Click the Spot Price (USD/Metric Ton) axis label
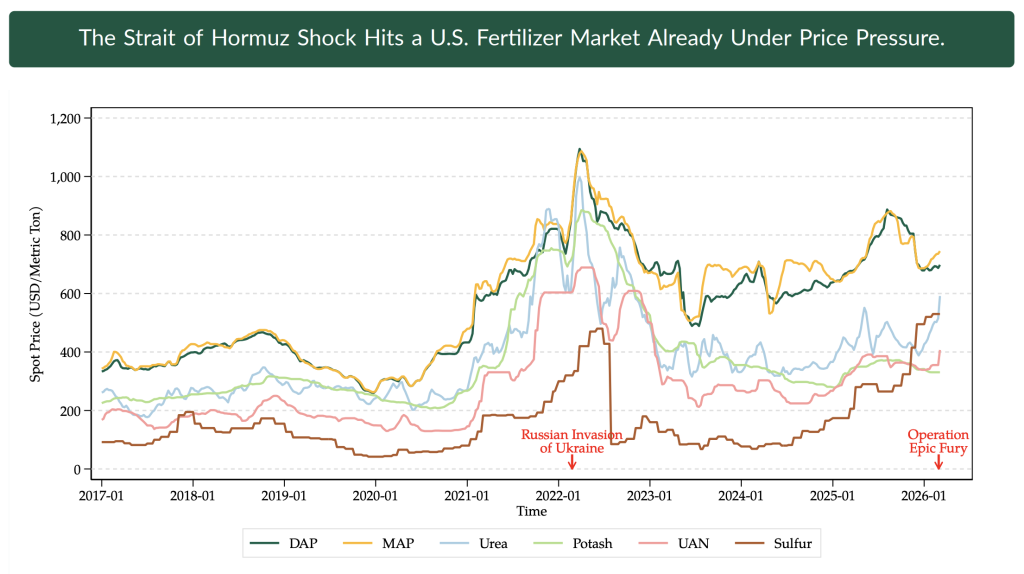Image resolution: width=1024 pixels, height=574 pixels. (x=37, y=294)
